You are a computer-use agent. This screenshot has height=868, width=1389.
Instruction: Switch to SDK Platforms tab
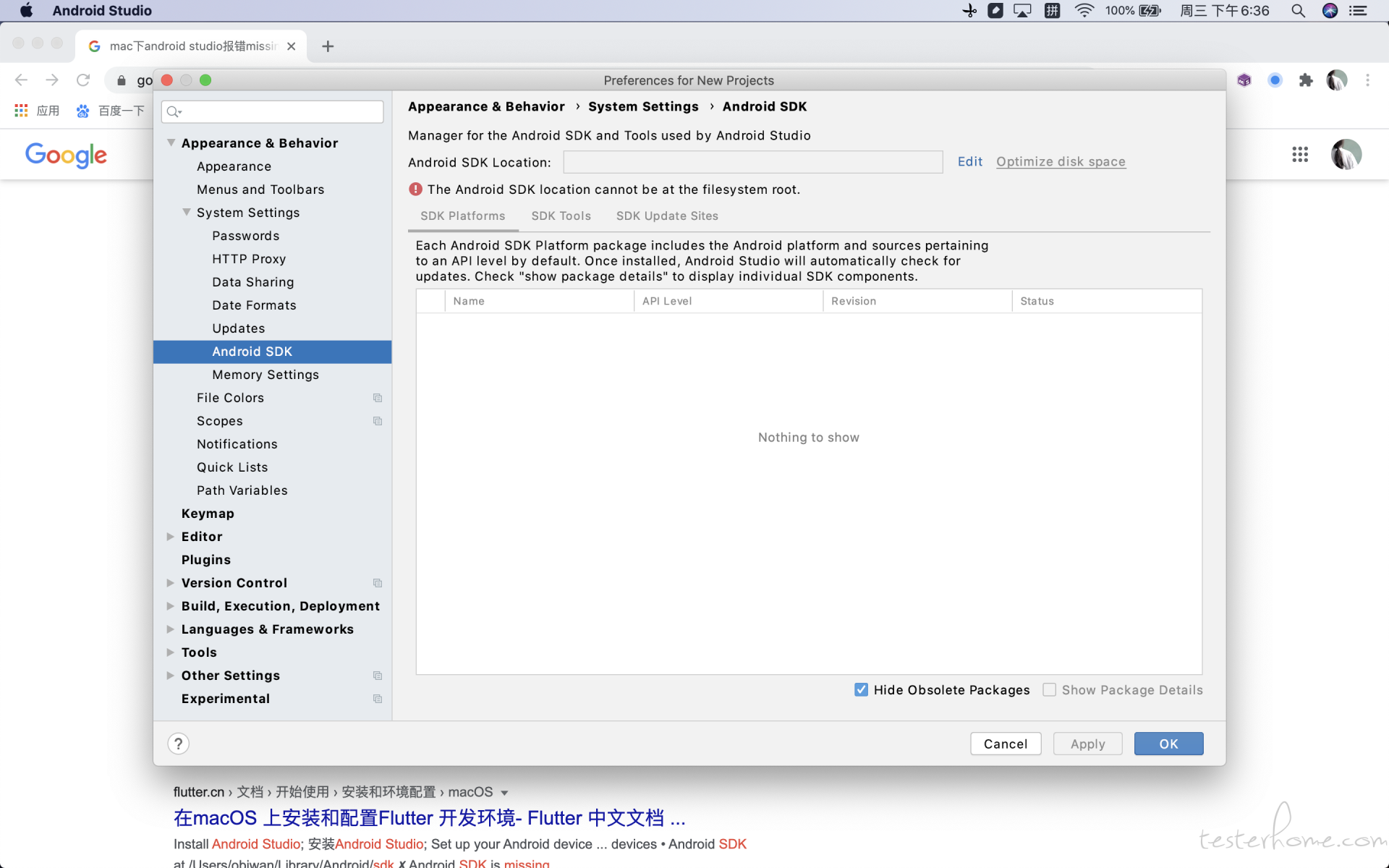point(463,216)
